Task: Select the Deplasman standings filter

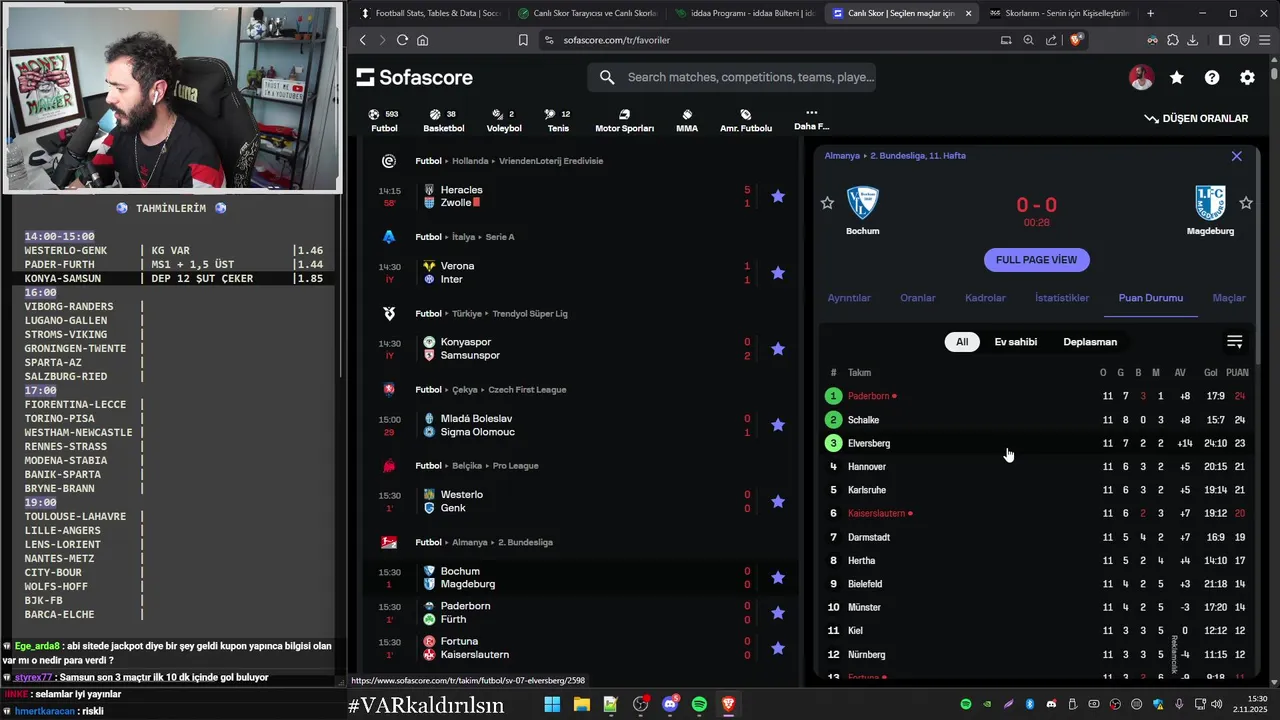Action: (x=1090, y=342)
